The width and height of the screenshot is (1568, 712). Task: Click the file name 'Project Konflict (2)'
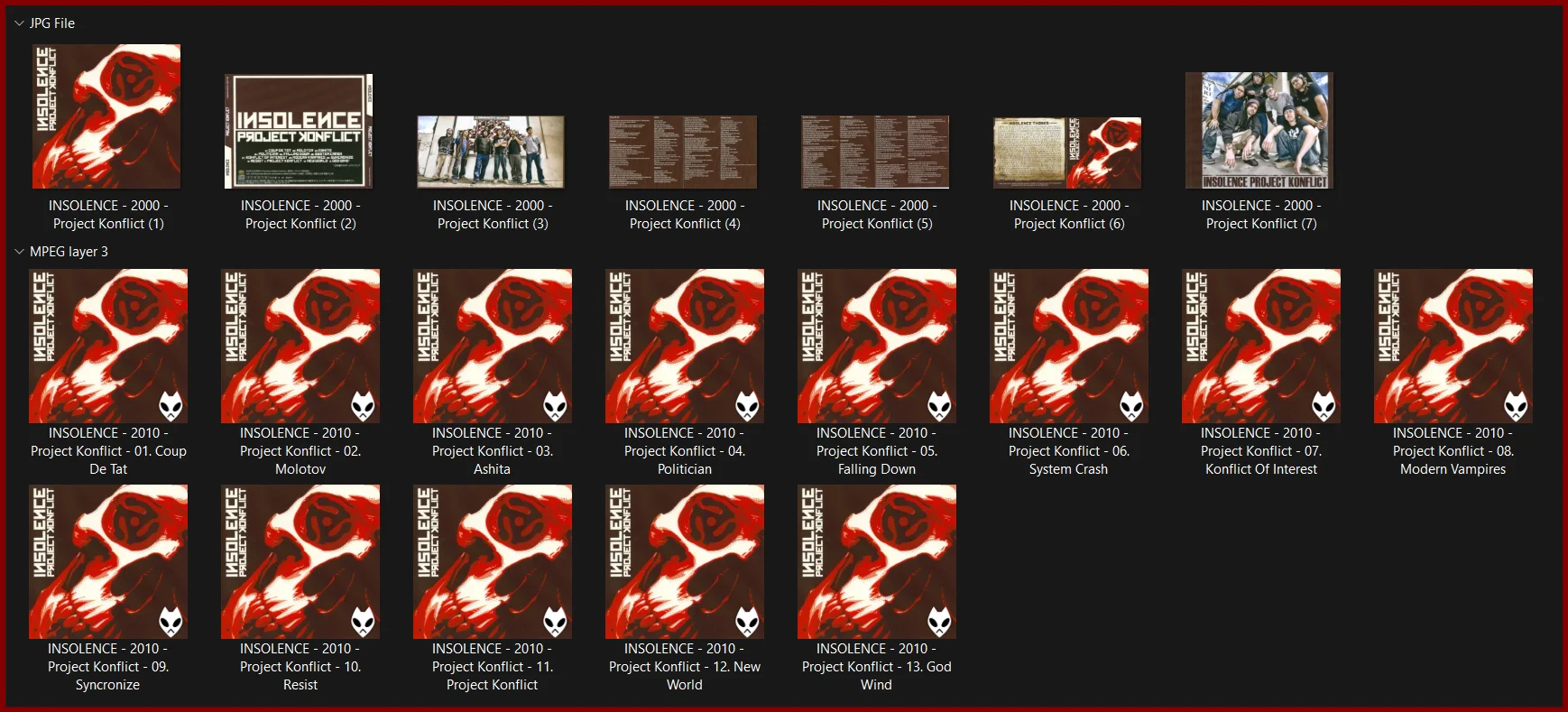[300, 215]
